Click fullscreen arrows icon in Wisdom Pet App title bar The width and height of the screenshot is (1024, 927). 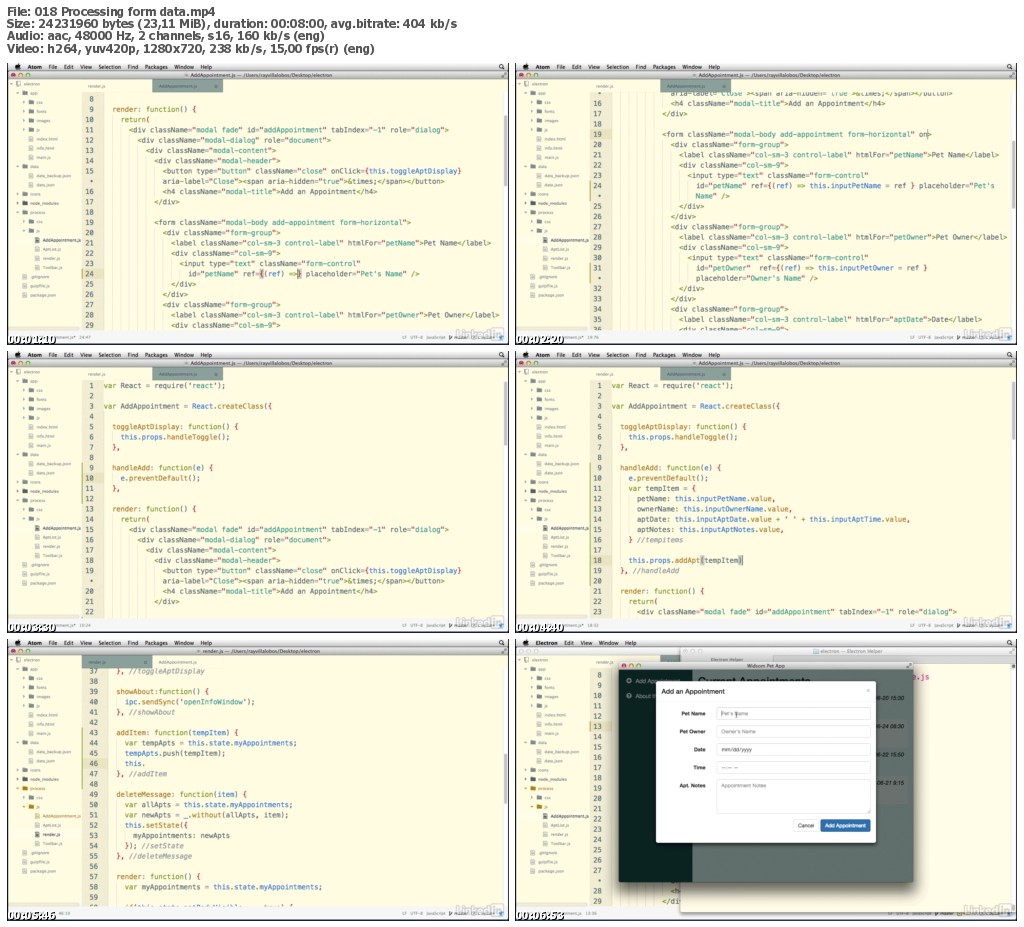click(x=908, y=666)
